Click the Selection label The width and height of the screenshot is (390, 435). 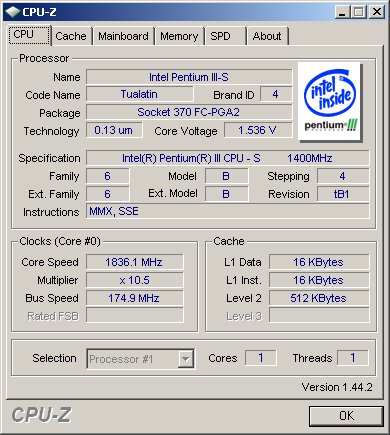pyautogui.click(x=54, y=358)
